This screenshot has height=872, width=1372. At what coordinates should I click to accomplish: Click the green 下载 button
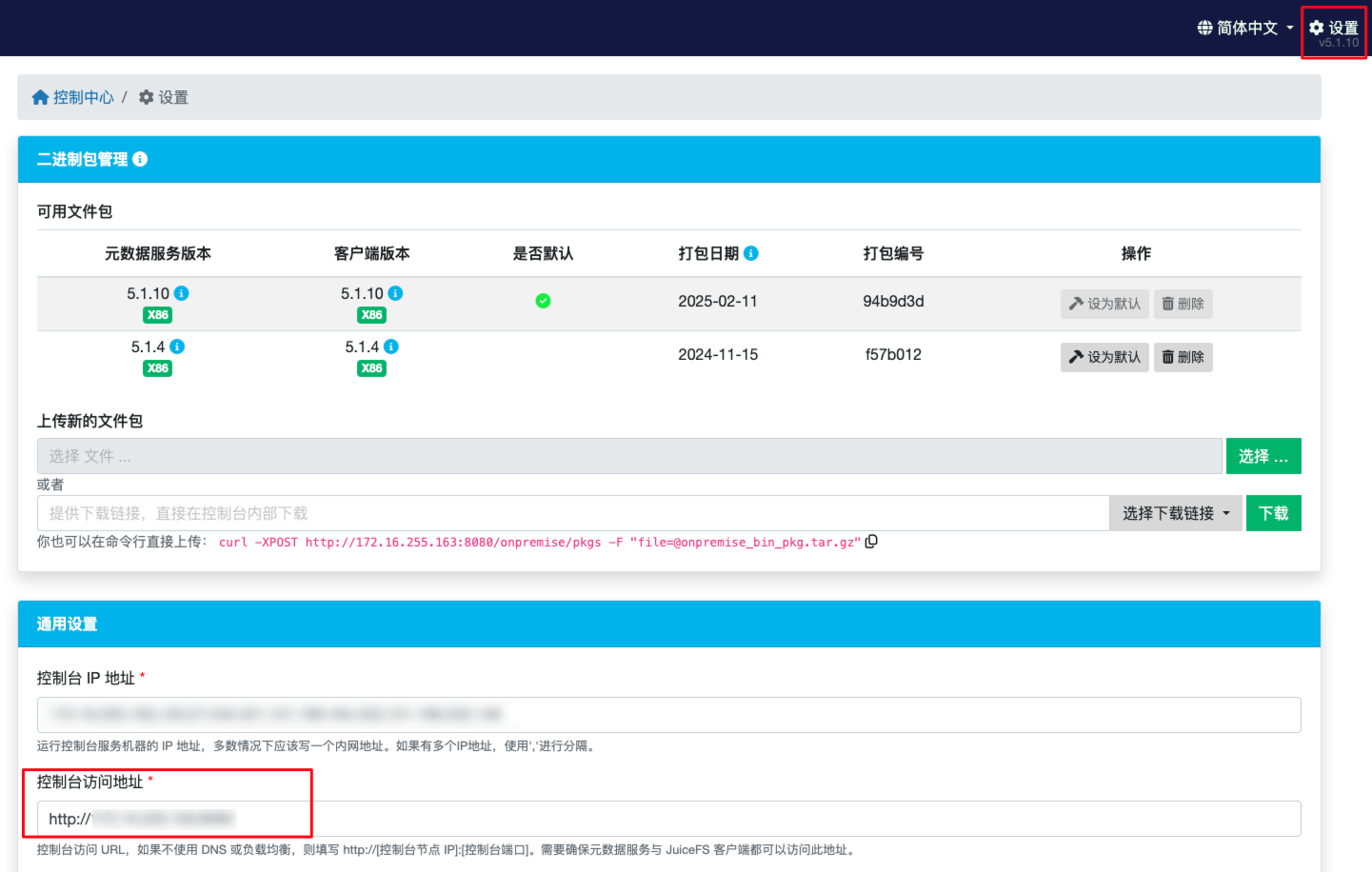point(1273,512)
